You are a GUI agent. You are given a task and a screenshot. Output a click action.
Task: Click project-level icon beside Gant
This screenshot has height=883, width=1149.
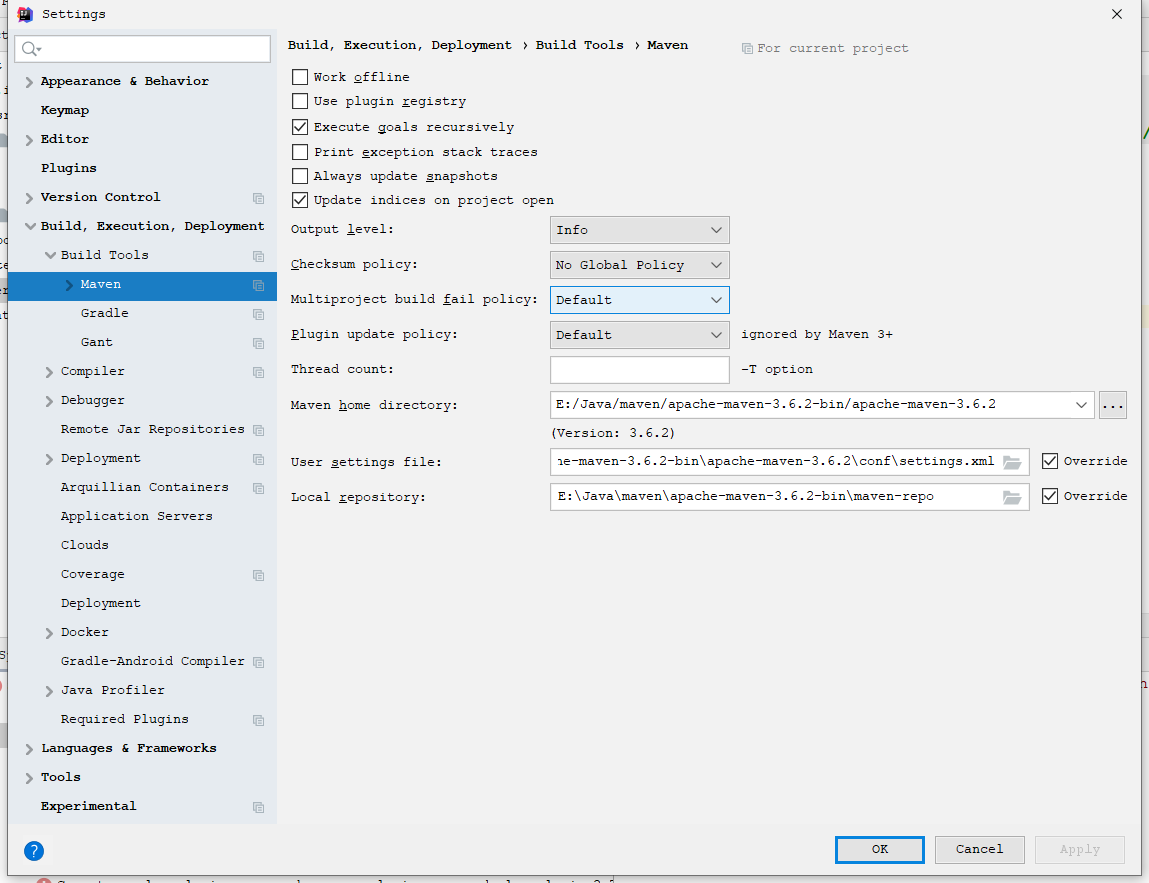coord(259,343)
